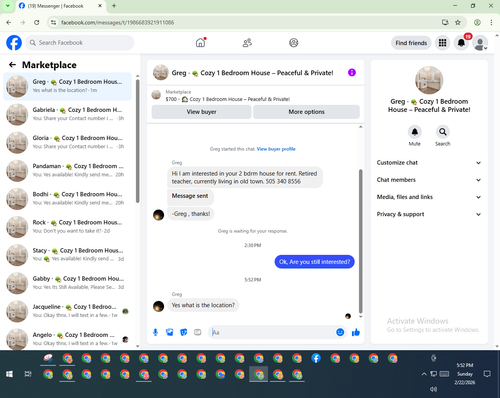Screen dimensions: 500x398
Task: Open Chrome three-dot menu
Action: [x=491, y=22]
